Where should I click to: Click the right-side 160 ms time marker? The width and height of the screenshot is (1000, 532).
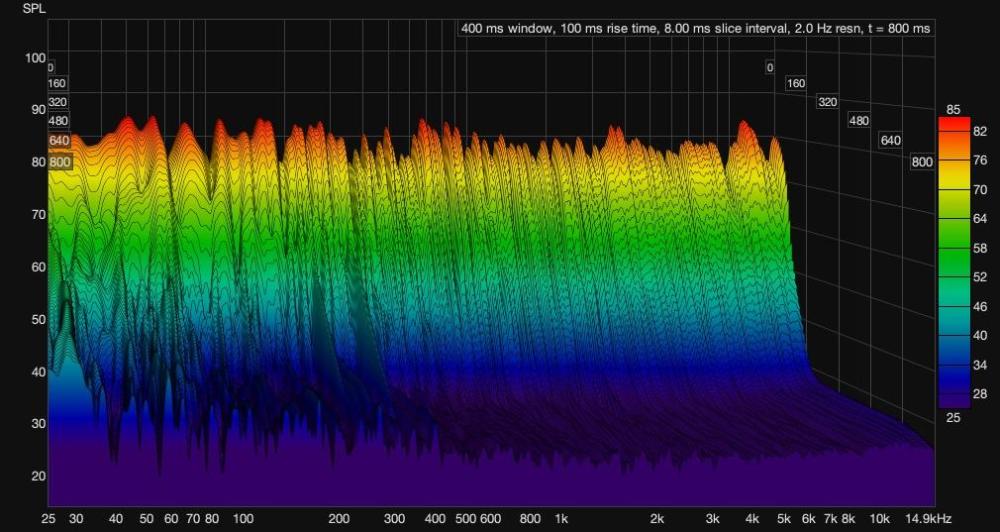click(796, 84)
